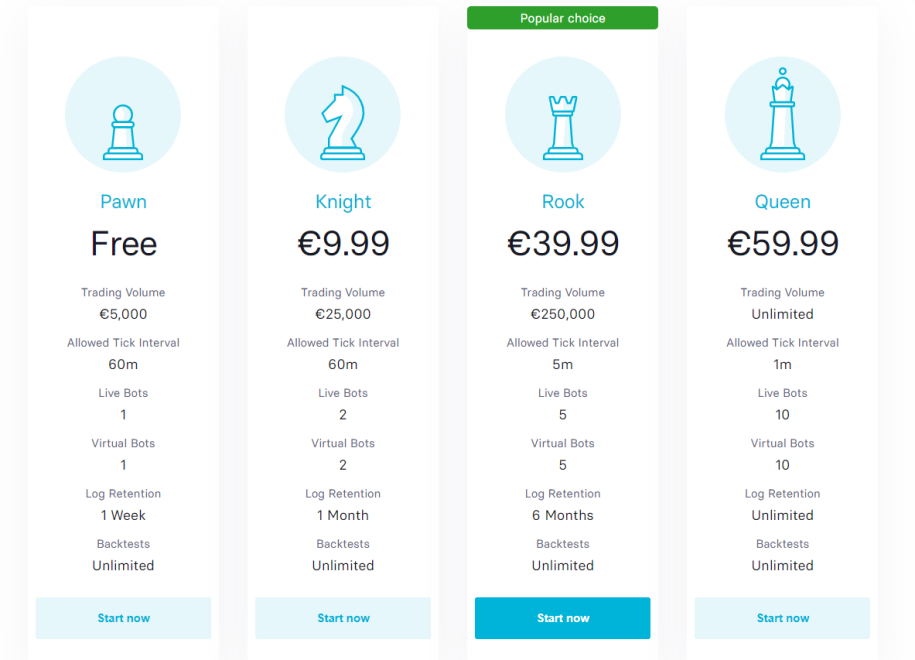
Task: Click the €250,000 trading volume value
Action: [x=563, y=314]
